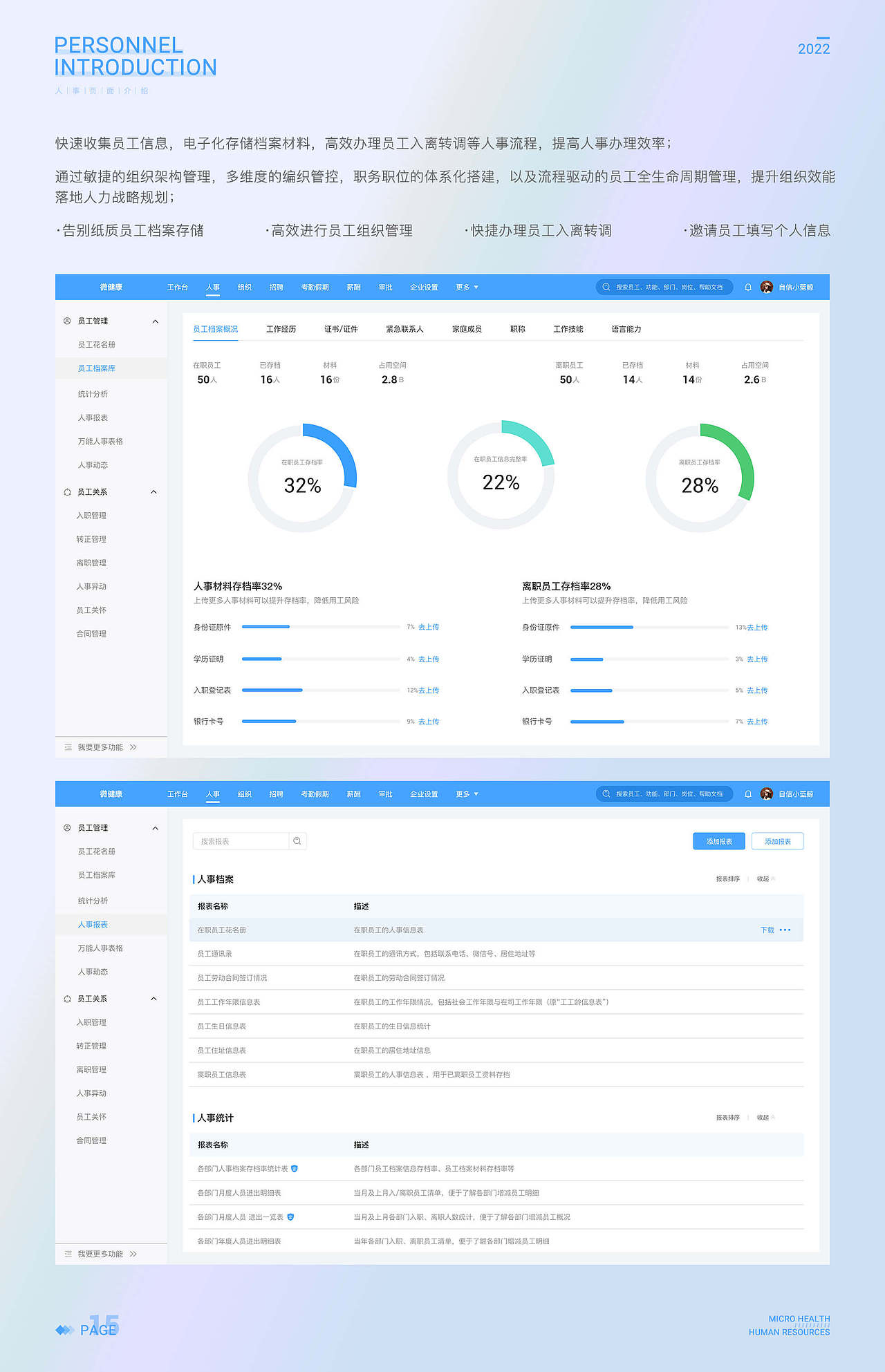The width and height of the screenshot is (885, 1372).
Task: Click the 28% 离职员工存档率 donut chart
Action: tap(700, 478)
